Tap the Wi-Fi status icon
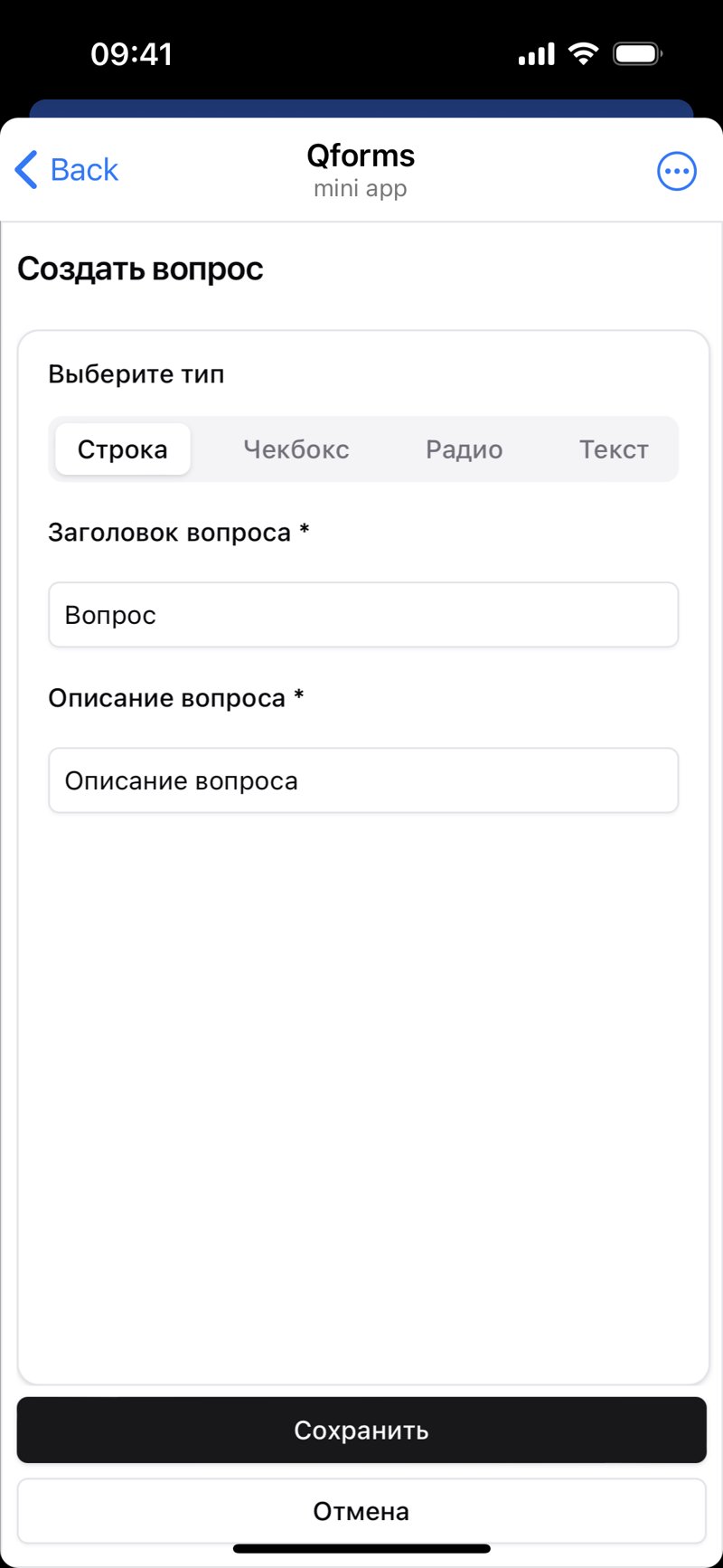The height and width of the screenshot is (1568, 723). click(583, 54)
